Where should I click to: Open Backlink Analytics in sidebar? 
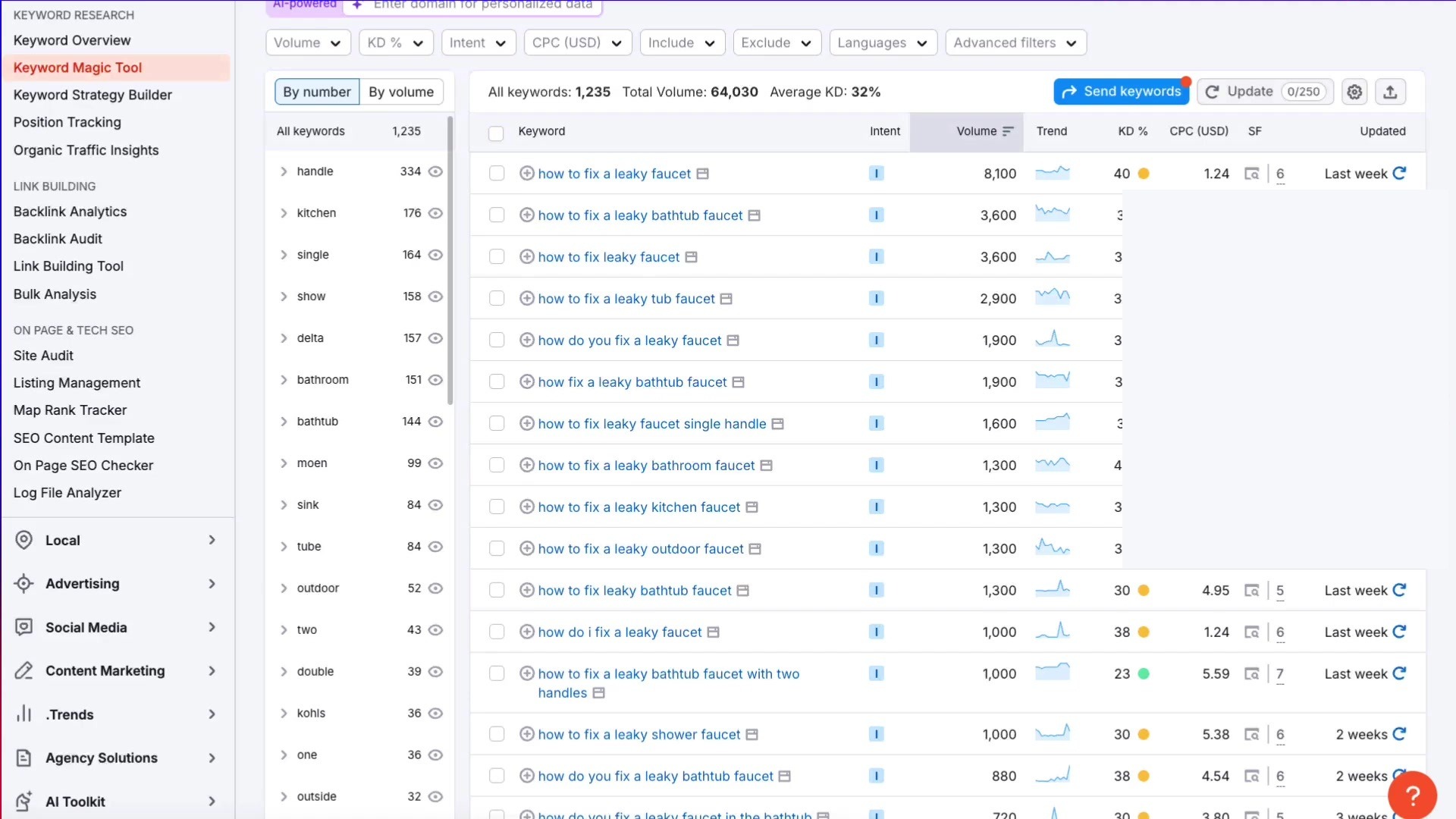click(70, 212)
